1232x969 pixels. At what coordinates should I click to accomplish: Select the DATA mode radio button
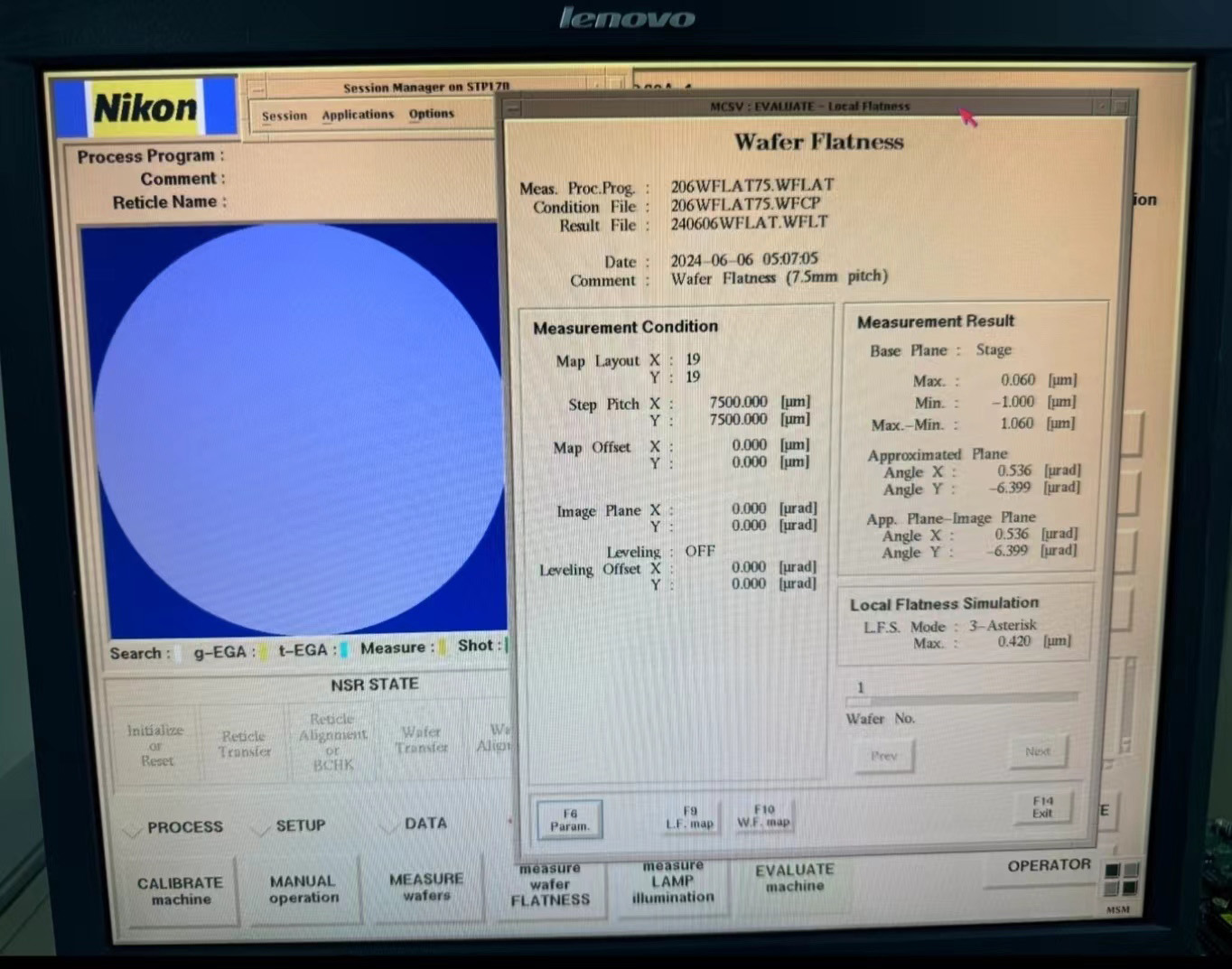(389, 825)
